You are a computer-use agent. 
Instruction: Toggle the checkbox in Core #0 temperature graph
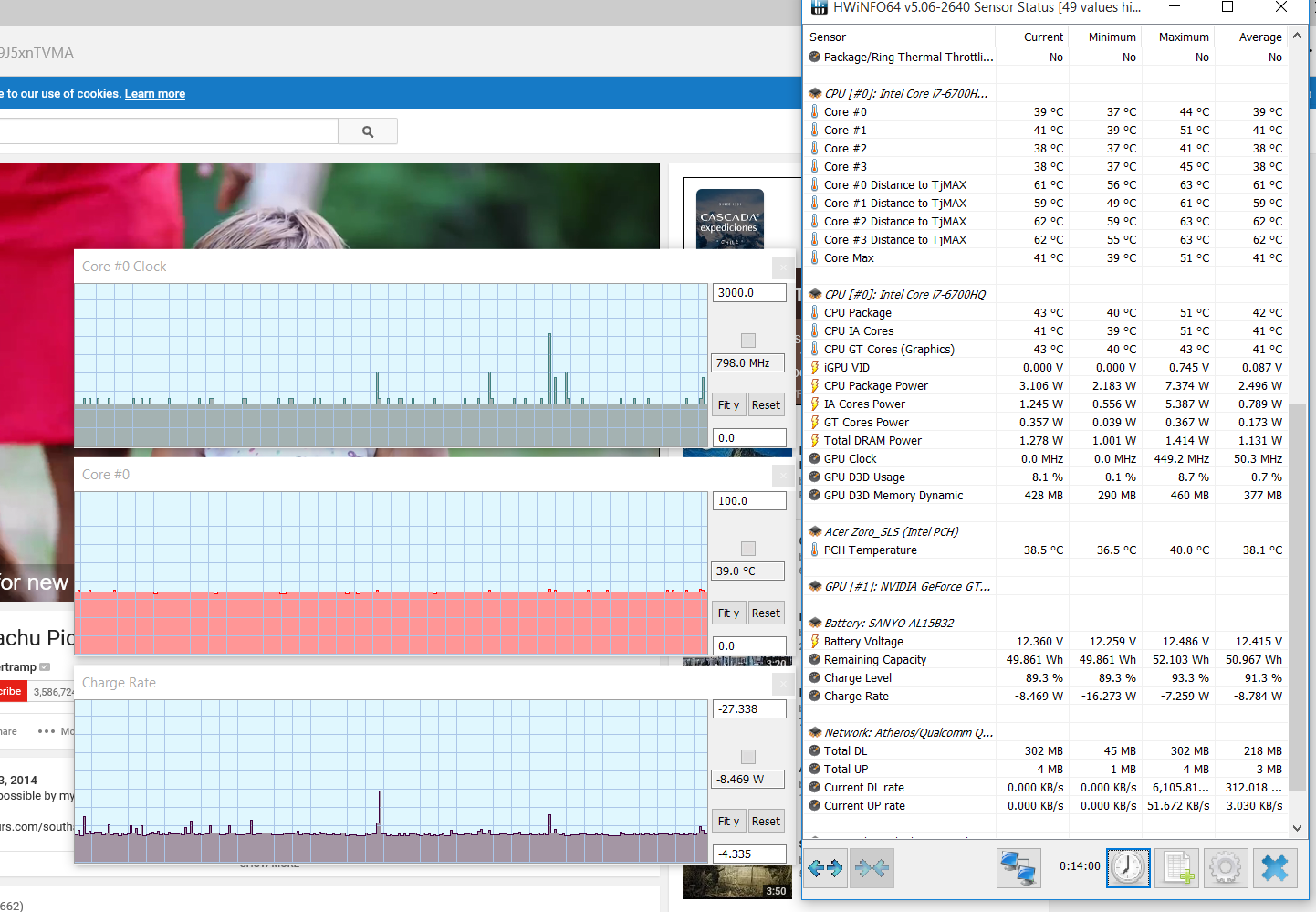[x=748, y=549]
